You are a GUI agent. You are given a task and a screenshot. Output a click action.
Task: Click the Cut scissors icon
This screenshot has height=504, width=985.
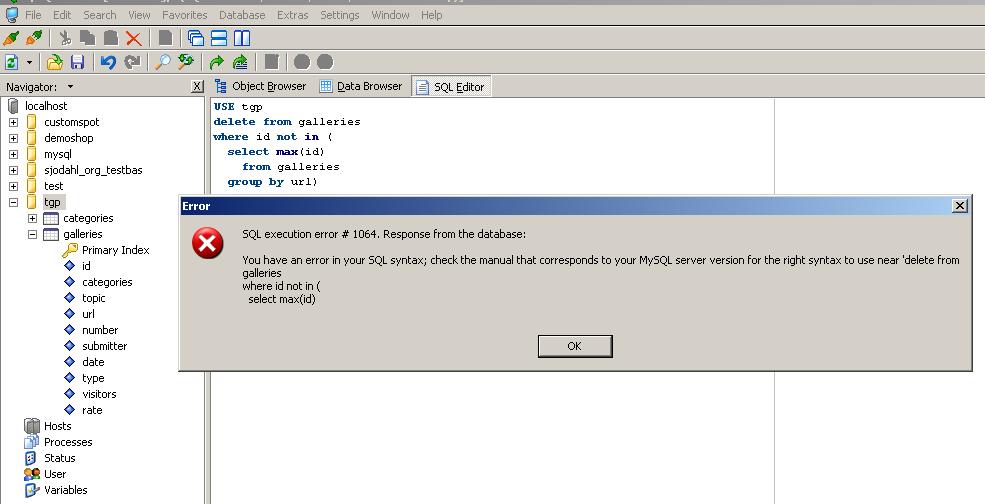[x=65, y=38]
